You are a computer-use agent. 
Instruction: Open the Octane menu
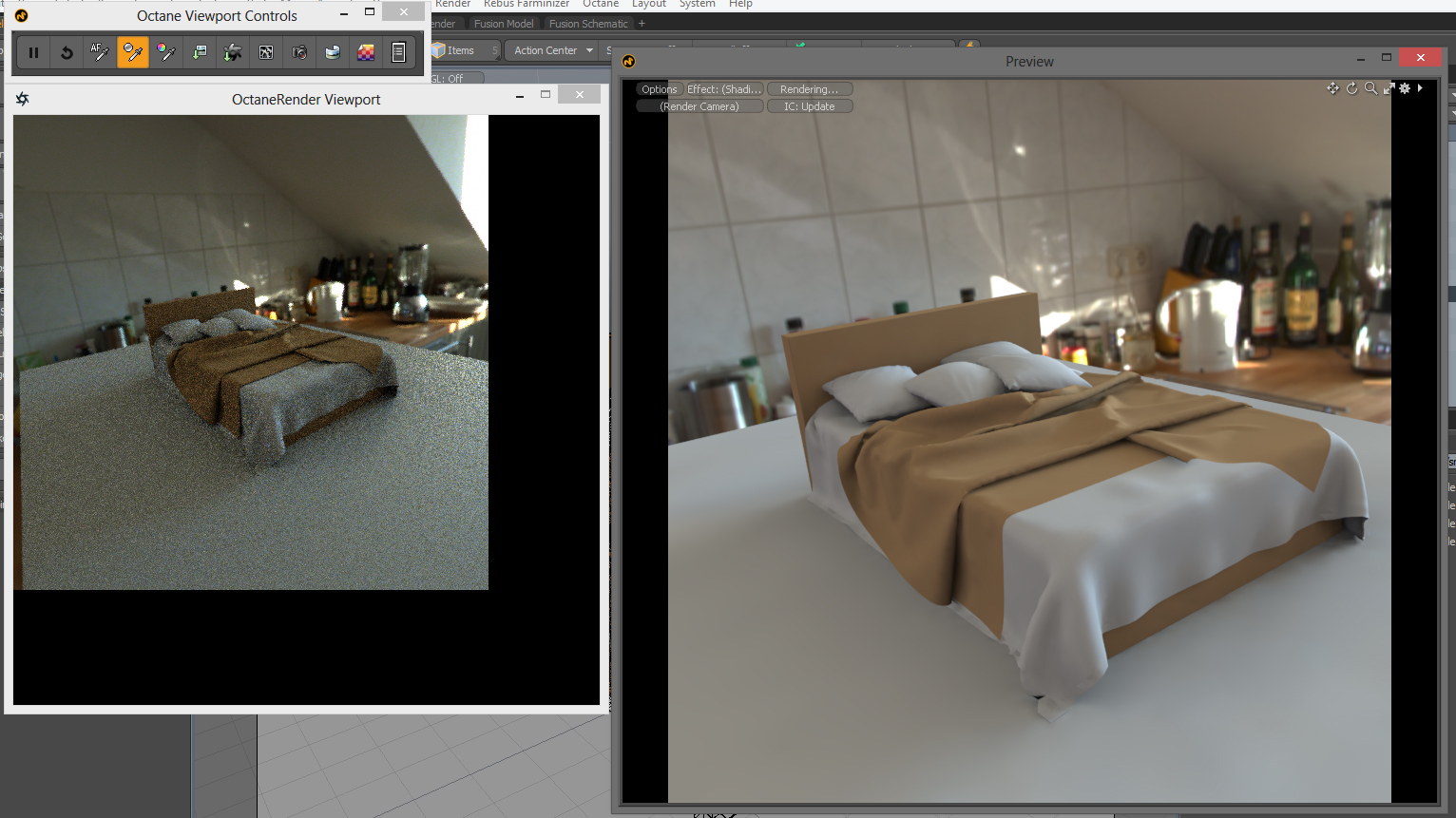coord(601,5)
